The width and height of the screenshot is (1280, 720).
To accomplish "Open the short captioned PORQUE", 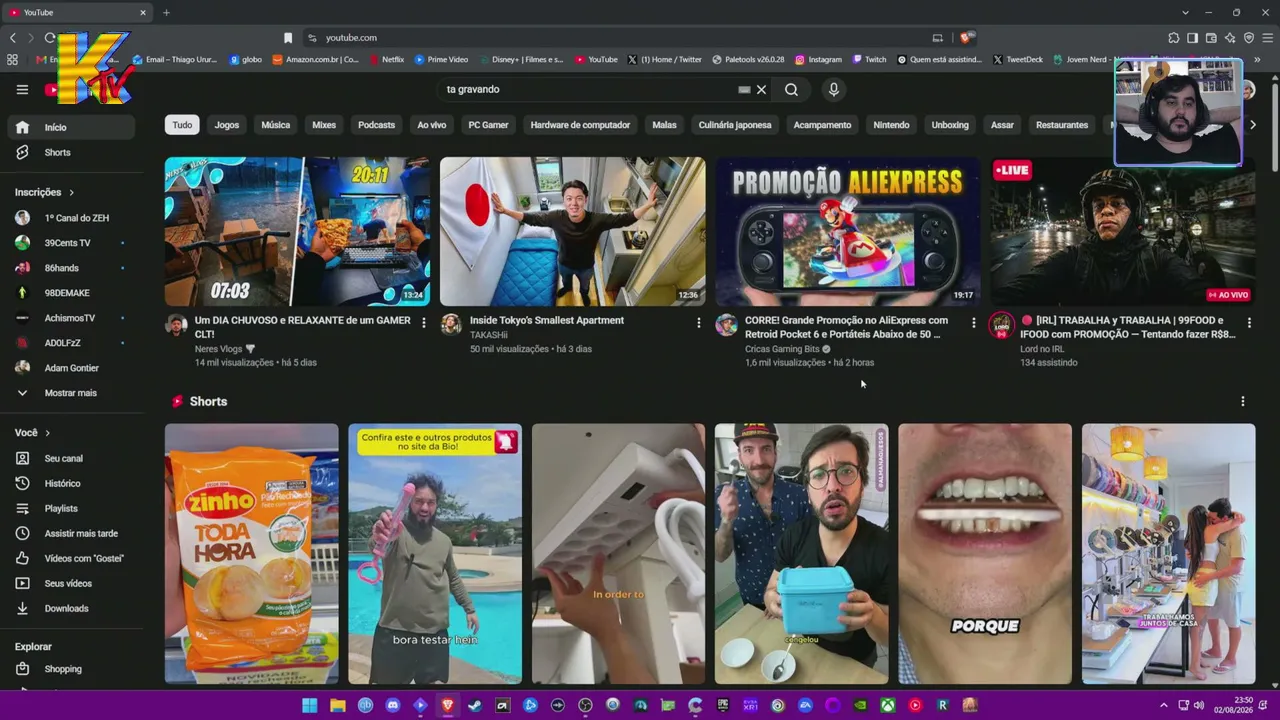I will point(985,553).
